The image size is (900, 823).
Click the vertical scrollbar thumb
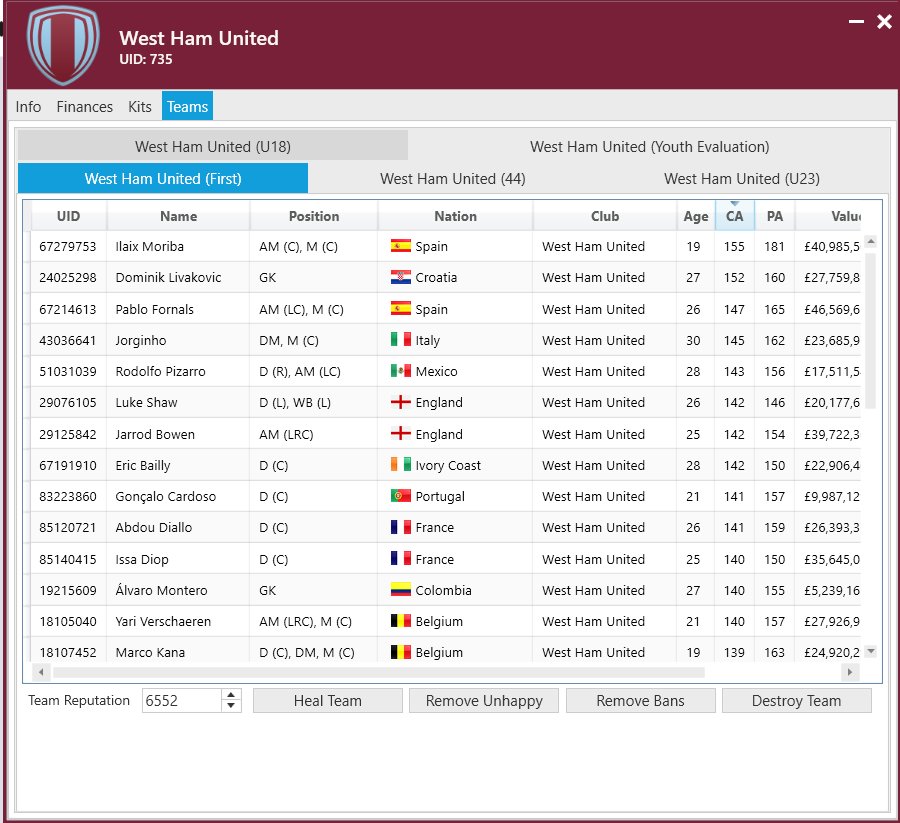point(871,331)
